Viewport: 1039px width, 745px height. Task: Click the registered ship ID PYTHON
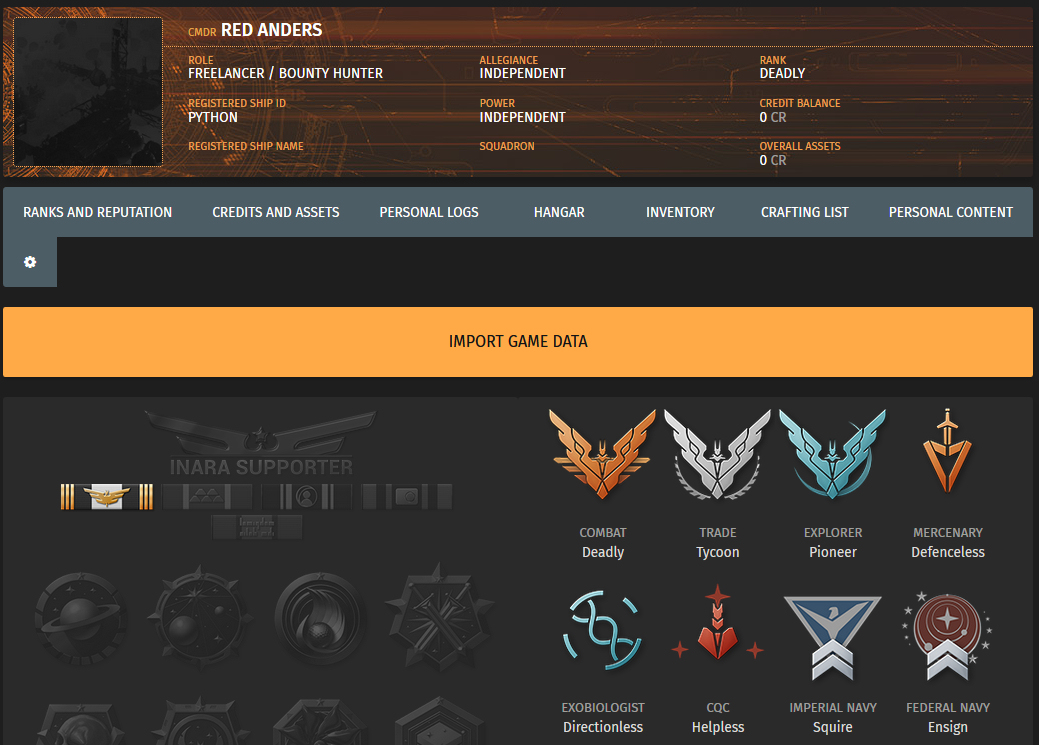tap(213, 117)
